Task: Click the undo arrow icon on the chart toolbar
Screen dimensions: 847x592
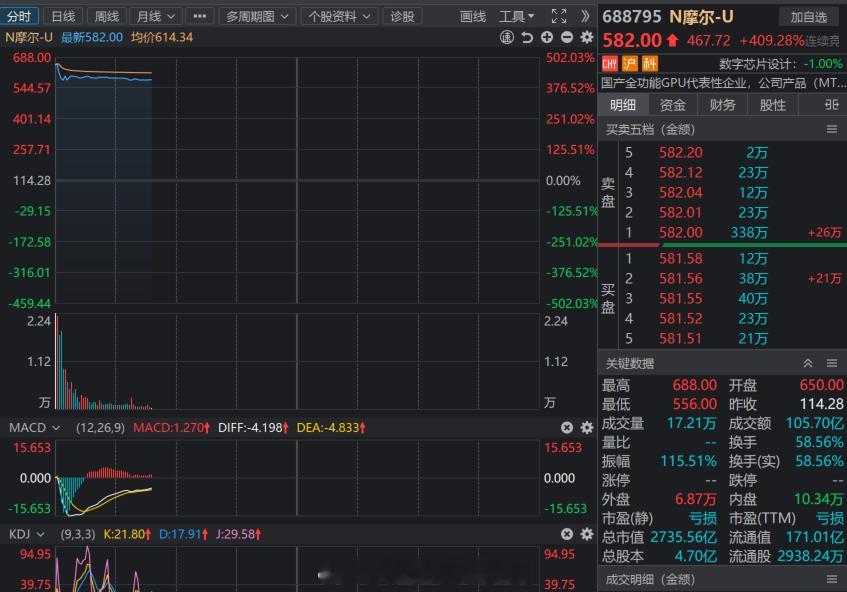Action: click(x=527, y=37)
